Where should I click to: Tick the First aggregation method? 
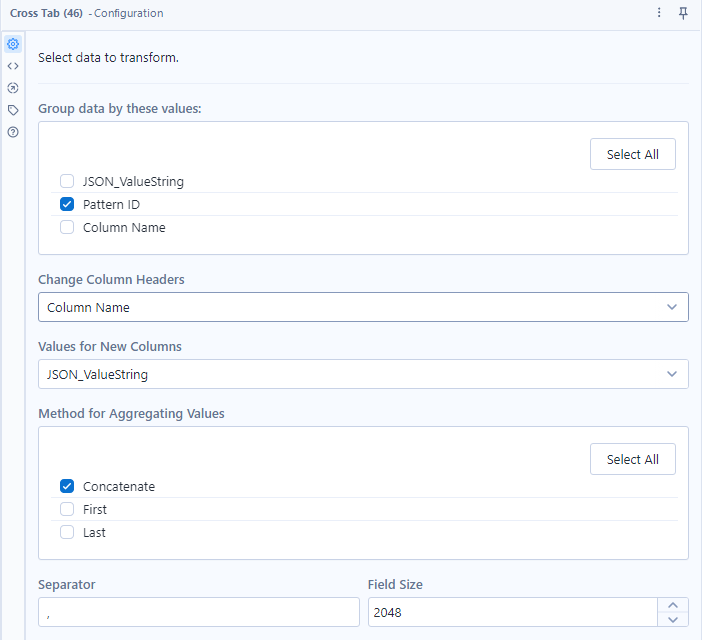67,509
